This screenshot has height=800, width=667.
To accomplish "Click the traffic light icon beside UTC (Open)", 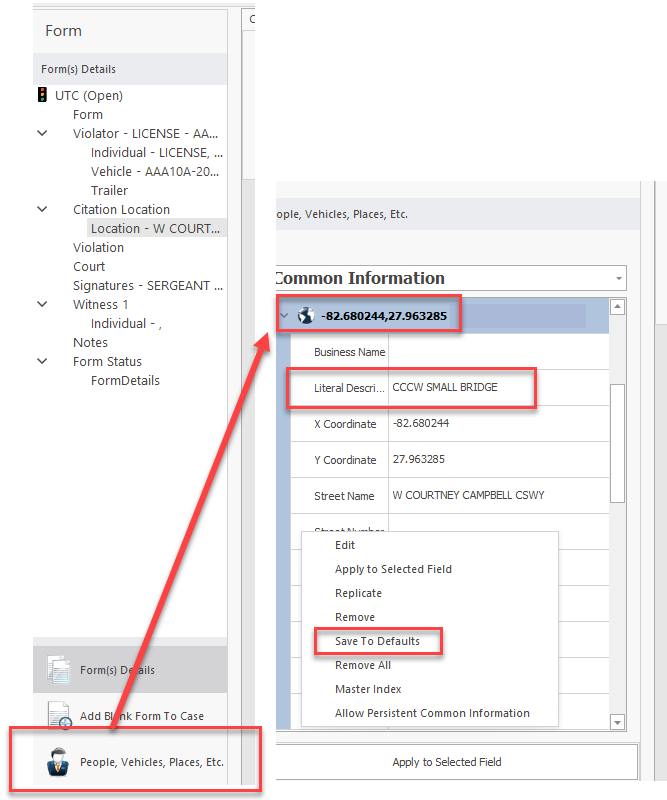I will click(42, 96).
